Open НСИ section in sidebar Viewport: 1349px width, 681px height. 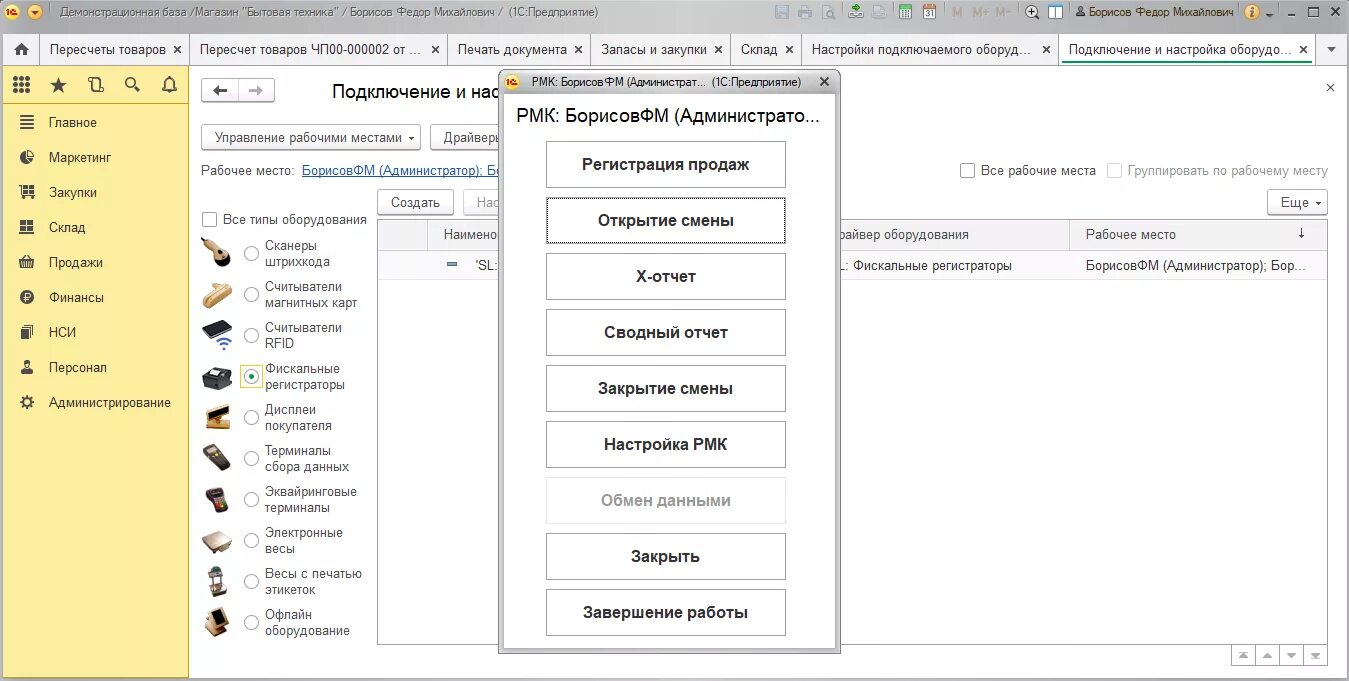tap(62, 332)
